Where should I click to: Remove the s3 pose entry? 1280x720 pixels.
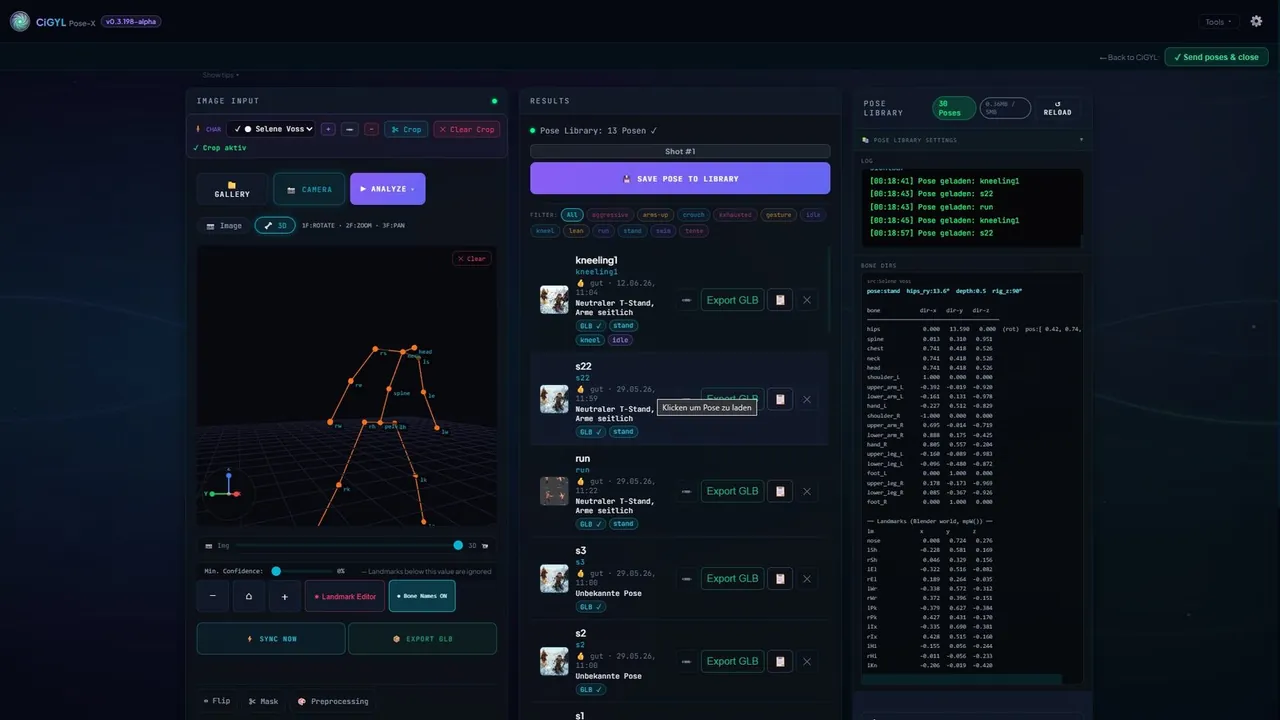[x=807, y=578]
